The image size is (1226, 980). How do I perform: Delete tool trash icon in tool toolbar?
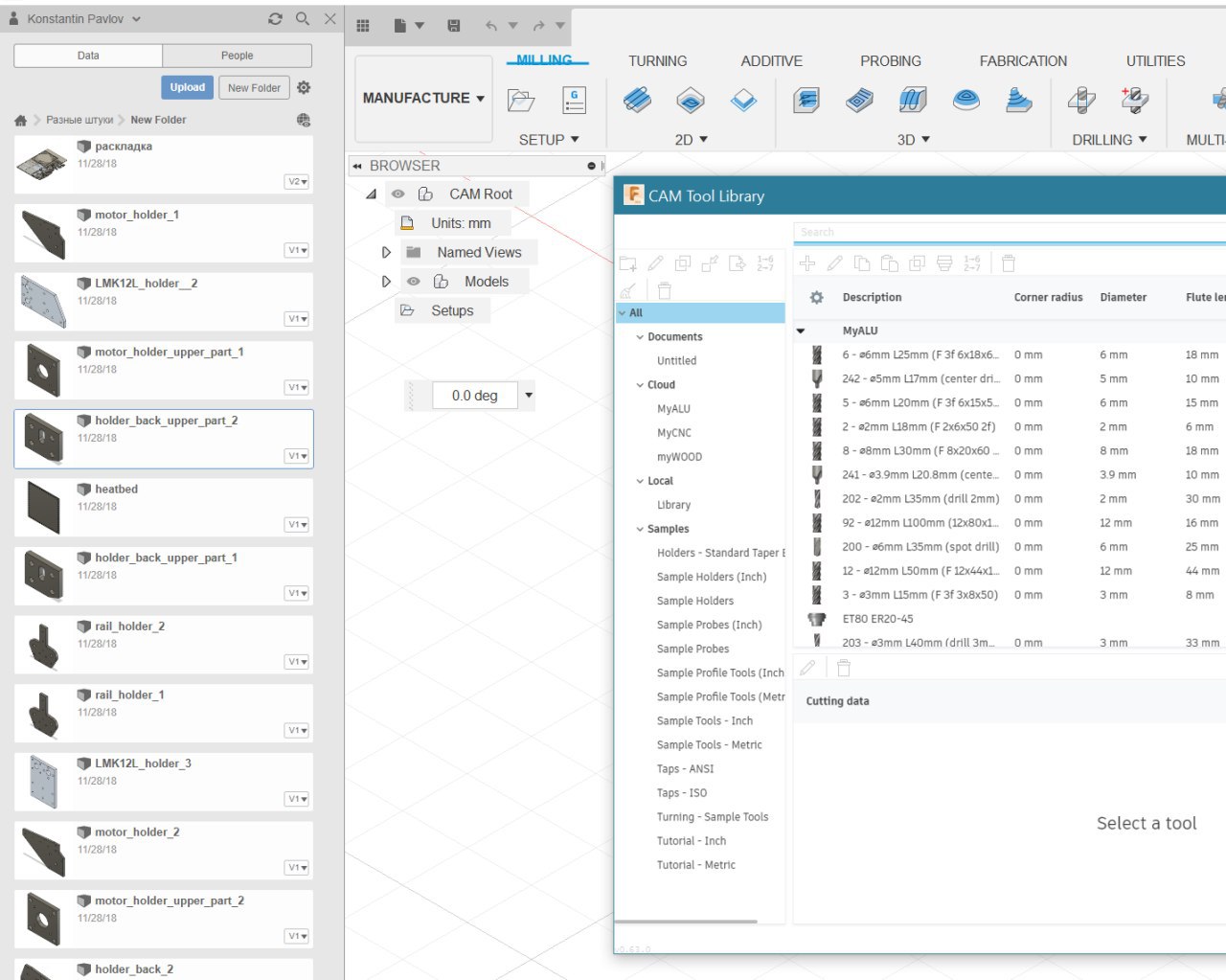pyautogui.click(x=1009, y=263)
